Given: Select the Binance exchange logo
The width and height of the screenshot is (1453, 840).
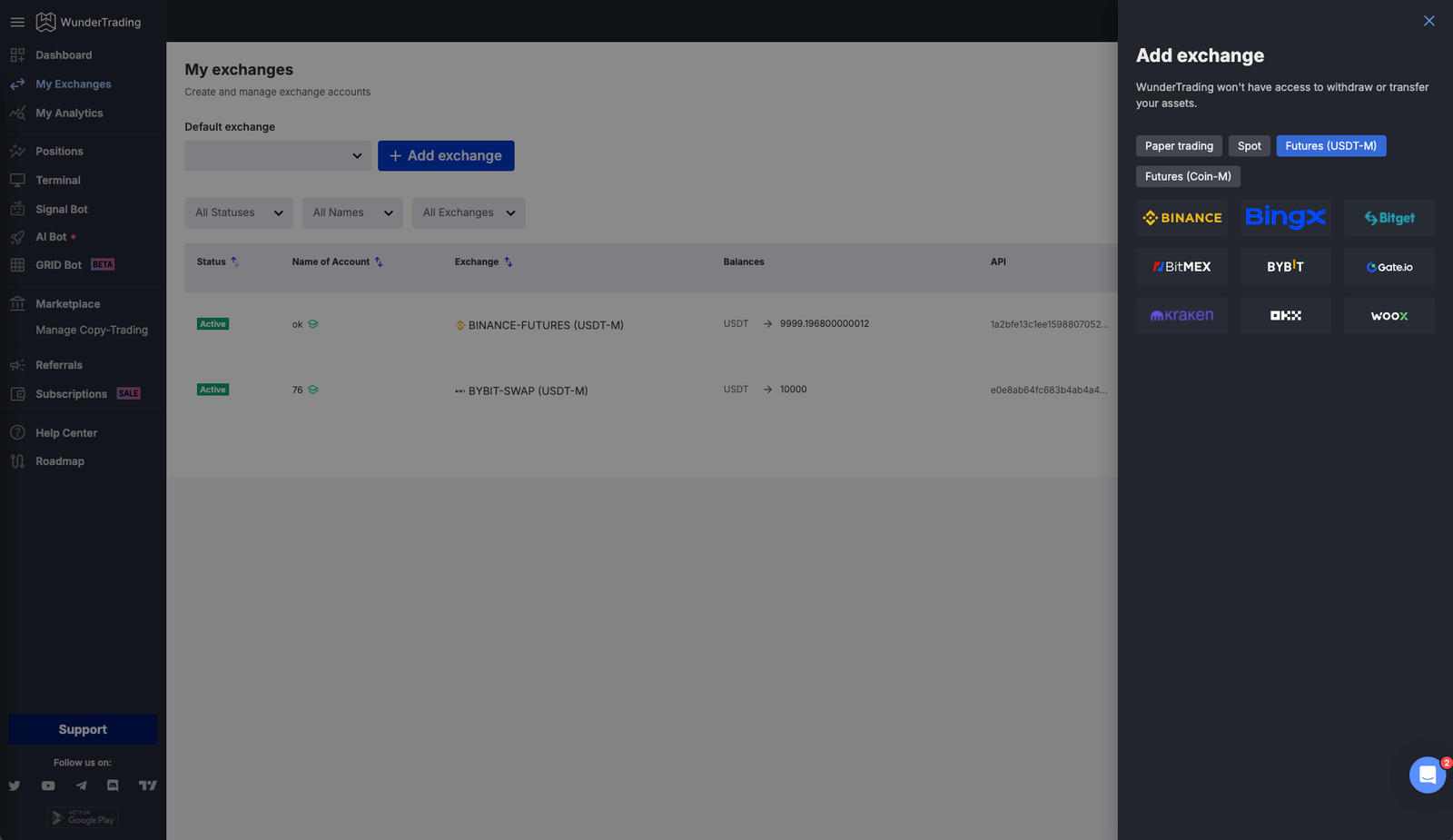Looking at the screenshot, I should coord(1181,218).
